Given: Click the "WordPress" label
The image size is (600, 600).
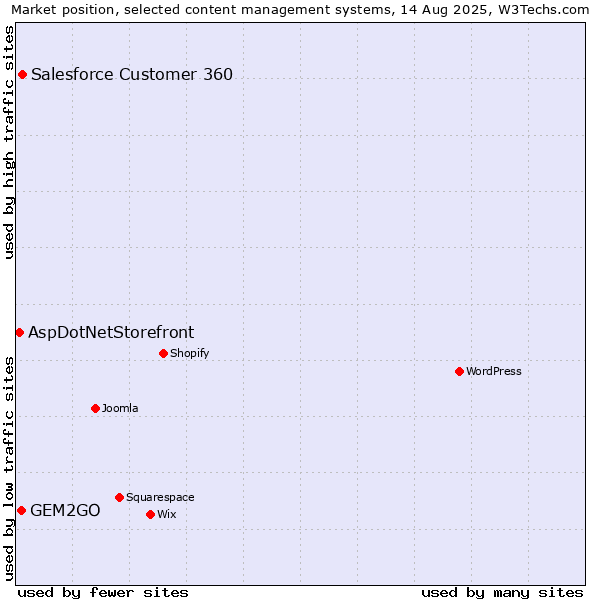Looking at the screenshot, I should point(494,371).
